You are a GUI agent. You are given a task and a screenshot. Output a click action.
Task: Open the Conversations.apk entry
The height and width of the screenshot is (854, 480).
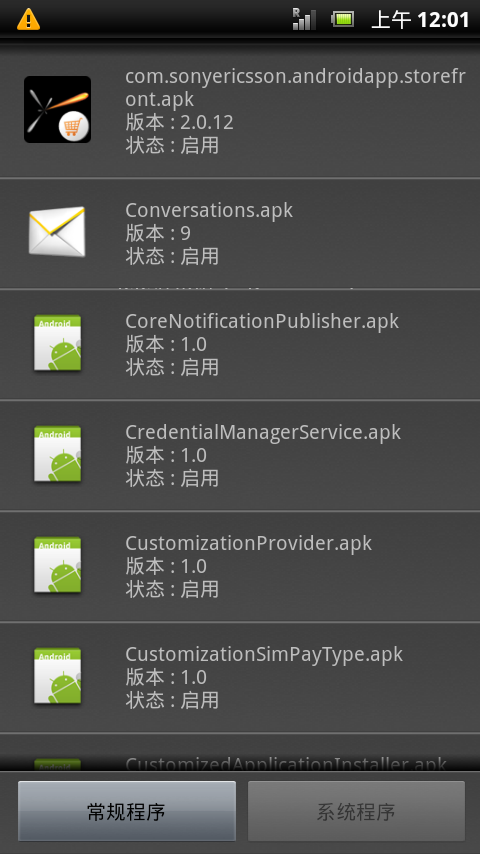click(x=240, y=233)
